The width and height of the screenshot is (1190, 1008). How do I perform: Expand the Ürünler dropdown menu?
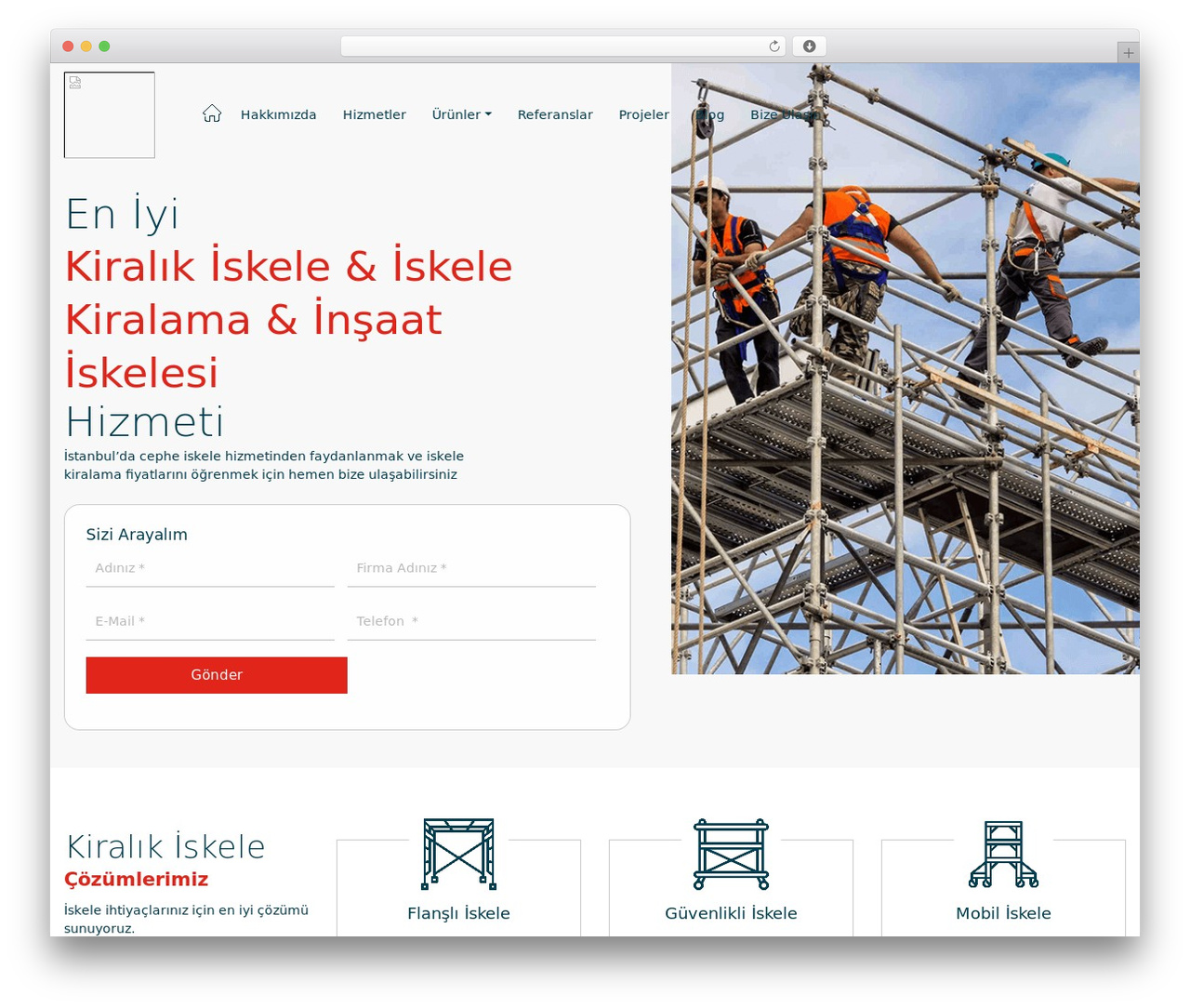pyautogui.click(x=462, y=114)
